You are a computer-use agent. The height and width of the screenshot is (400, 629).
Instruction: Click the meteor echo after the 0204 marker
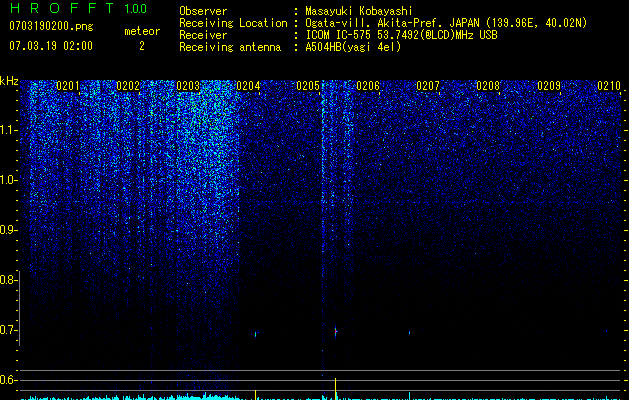(256, 333)
